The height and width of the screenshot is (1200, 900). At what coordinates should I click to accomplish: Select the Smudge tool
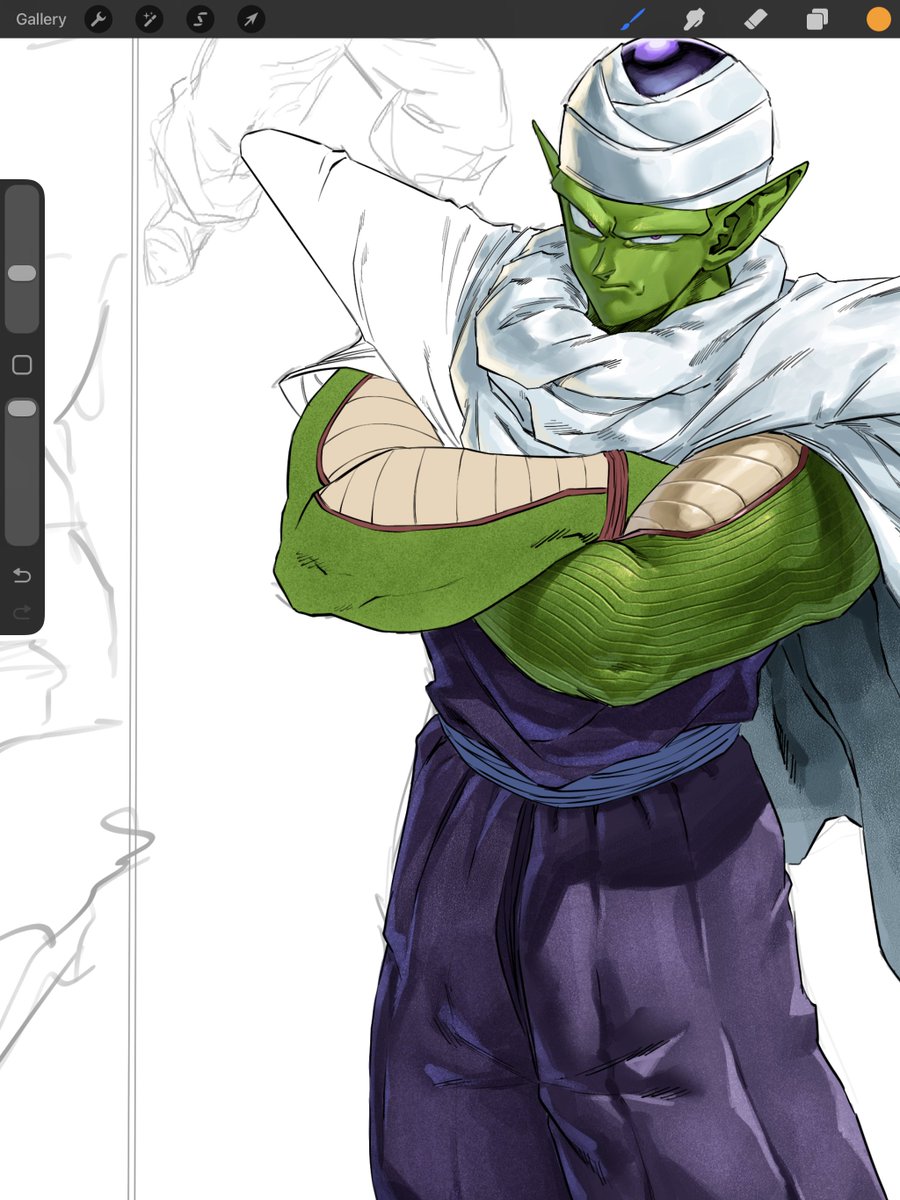(695, 19)
